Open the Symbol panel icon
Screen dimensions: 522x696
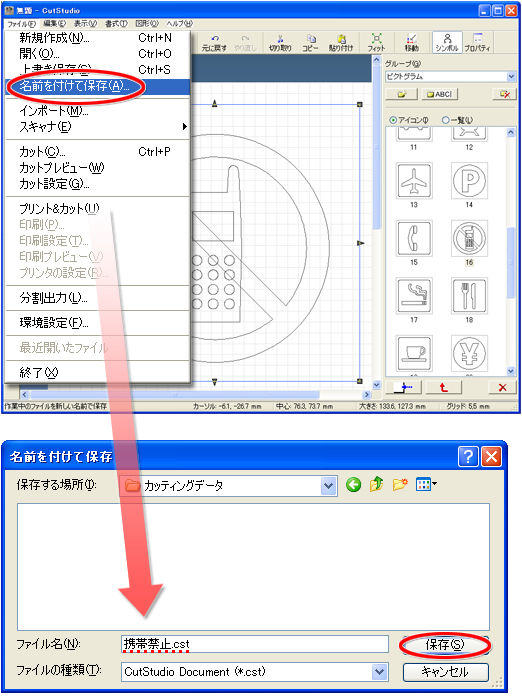tap(447, 42)
